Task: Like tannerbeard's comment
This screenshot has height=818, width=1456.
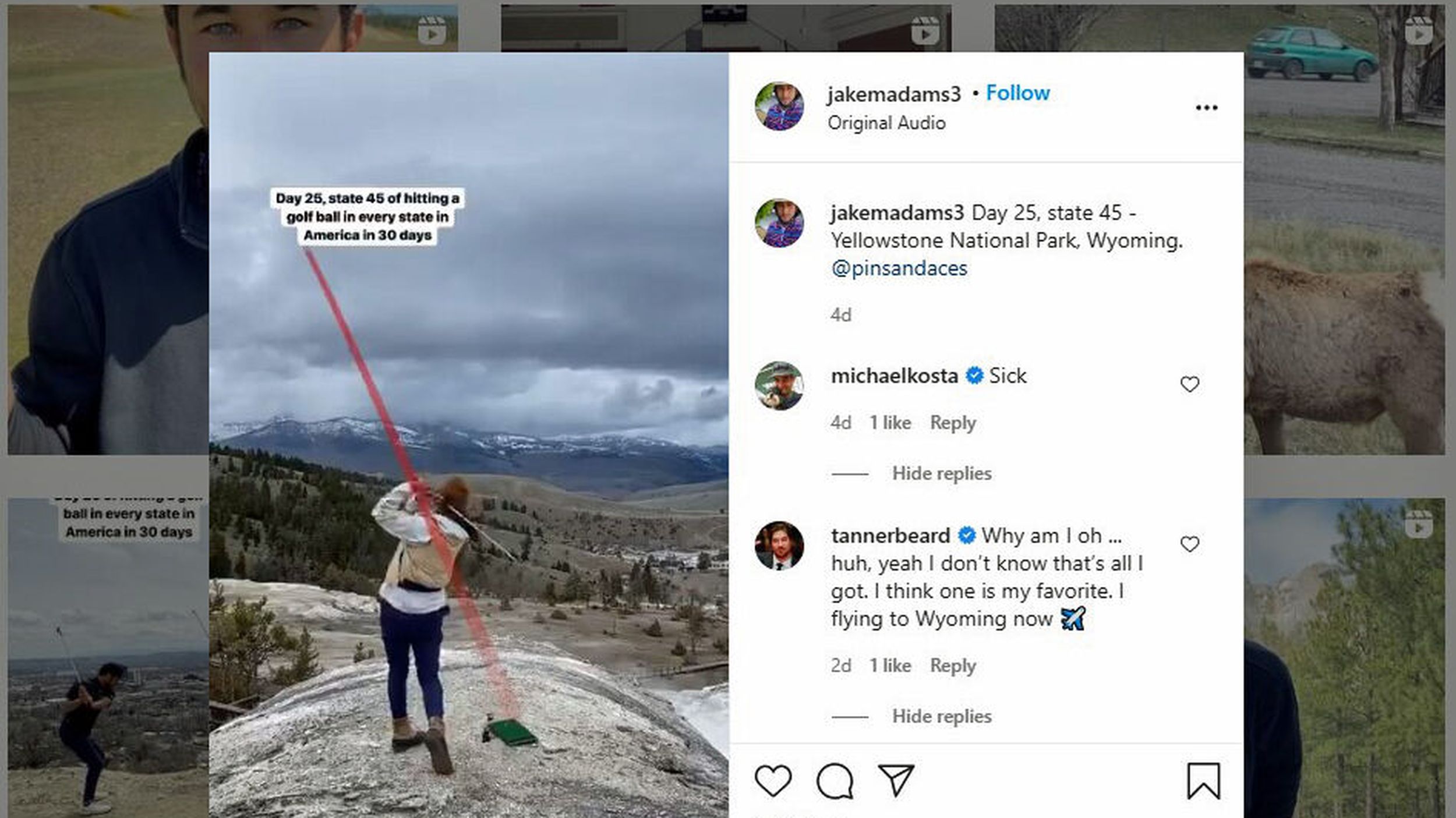Action: 1189,544
